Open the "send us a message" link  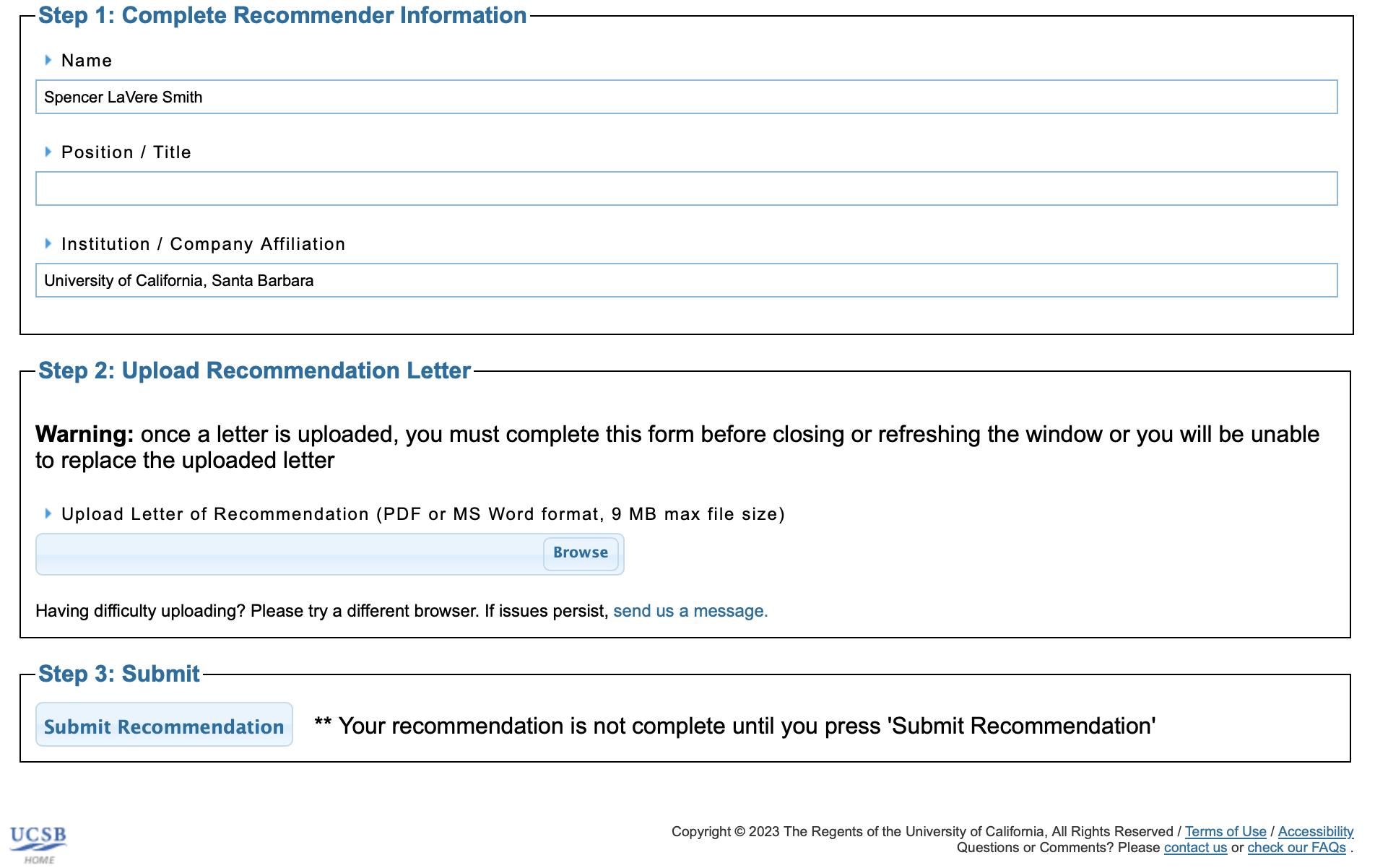(x=690, y=611)
